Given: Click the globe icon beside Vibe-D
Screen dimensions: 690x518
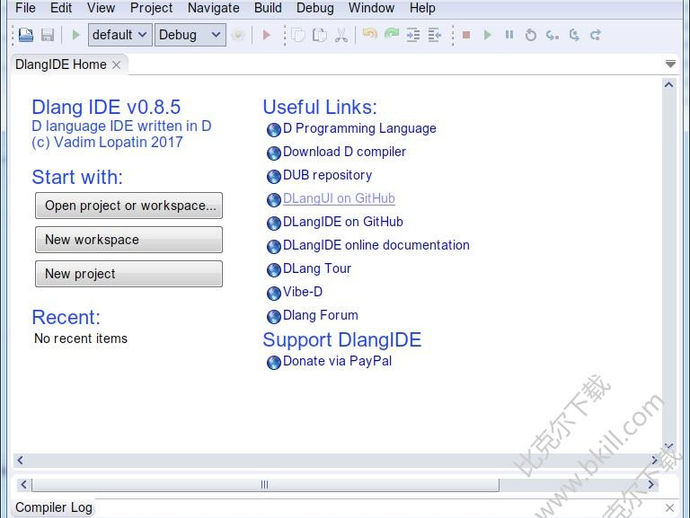Looking at the screenshot, I should coord(274,293).
